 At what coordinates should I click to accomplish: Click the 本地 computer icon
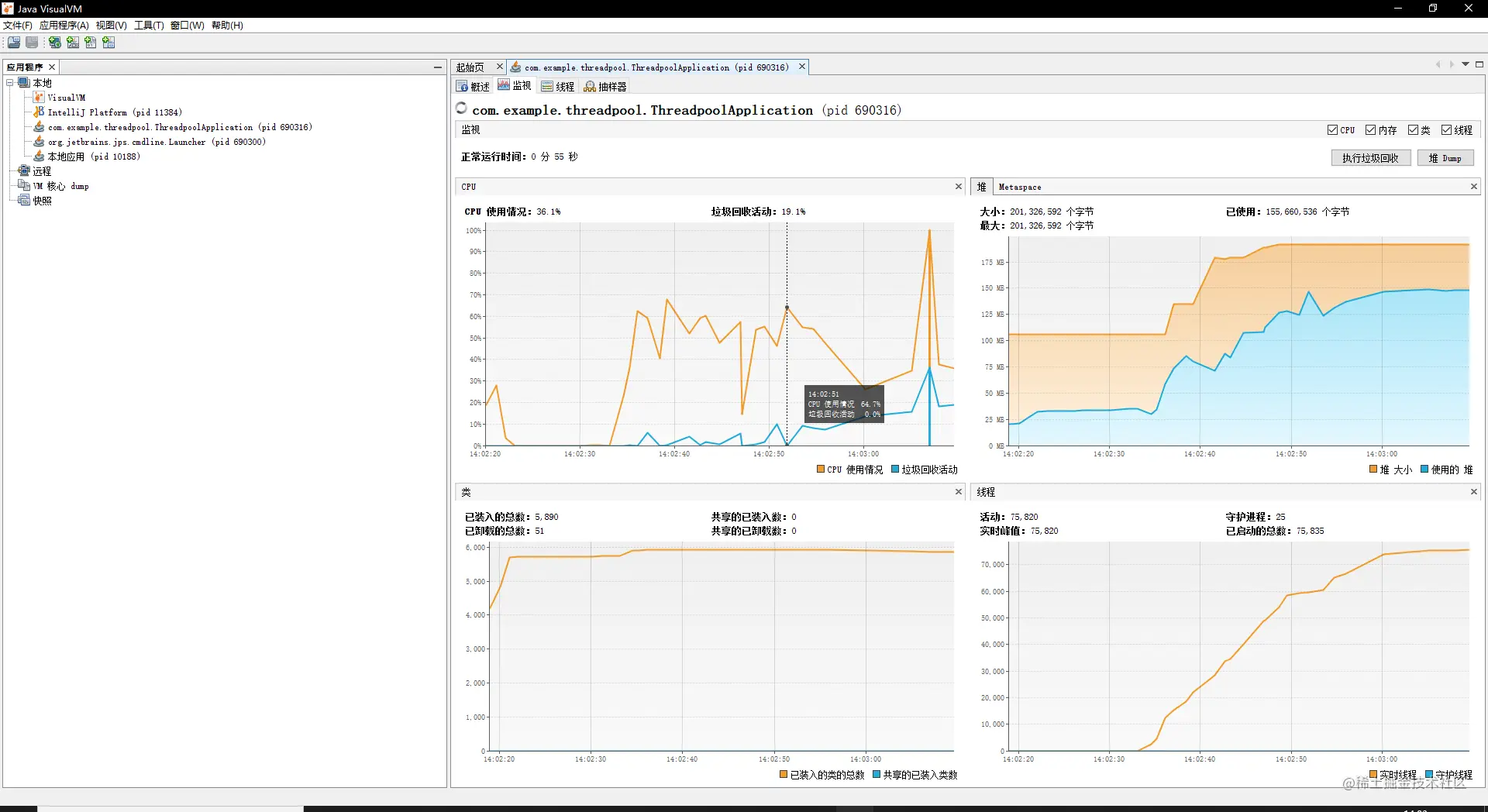(x=24, y=83)
